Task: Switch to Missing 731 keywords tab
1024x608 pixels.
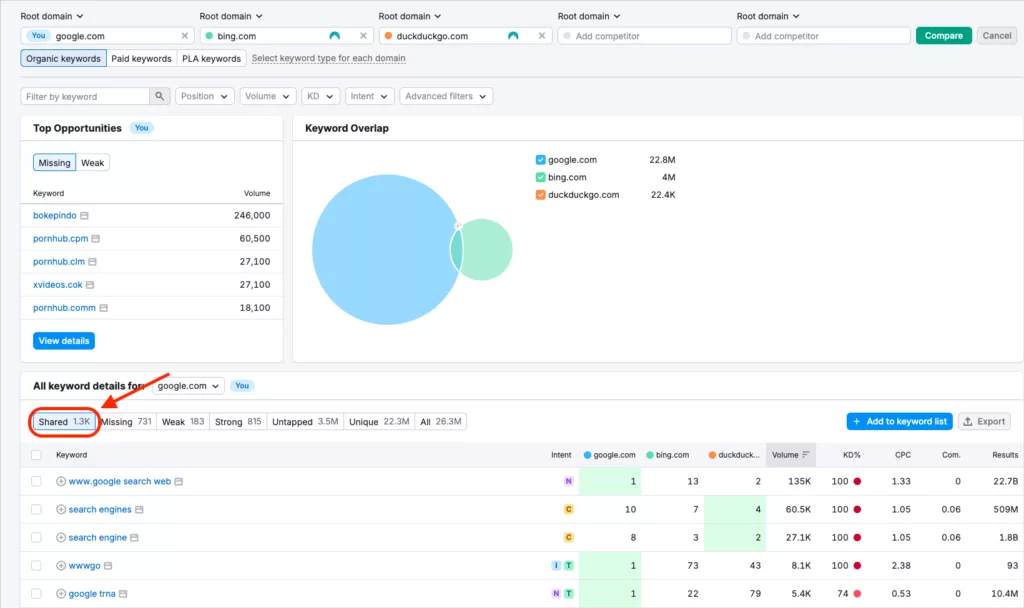Action: coord(126,422)
